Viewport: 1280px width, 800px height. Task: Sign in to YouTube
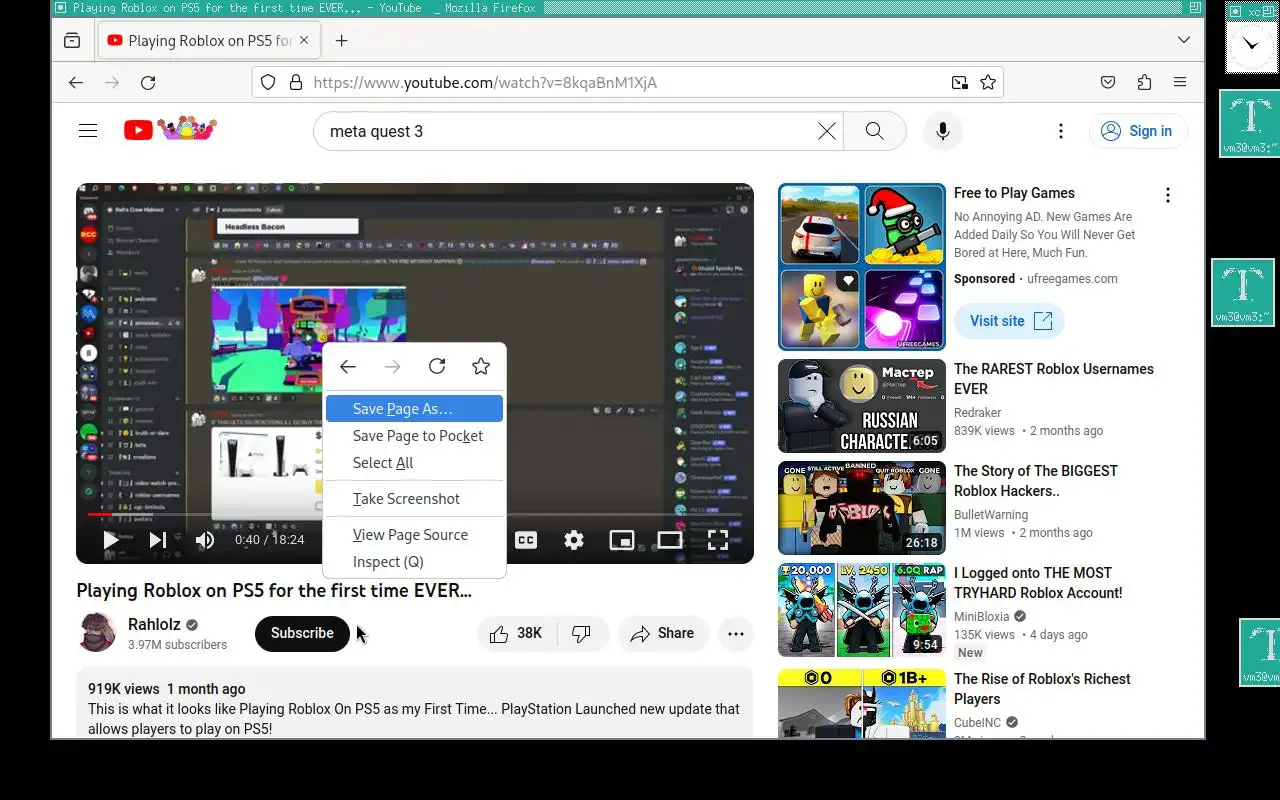(x=1137, y=131)
